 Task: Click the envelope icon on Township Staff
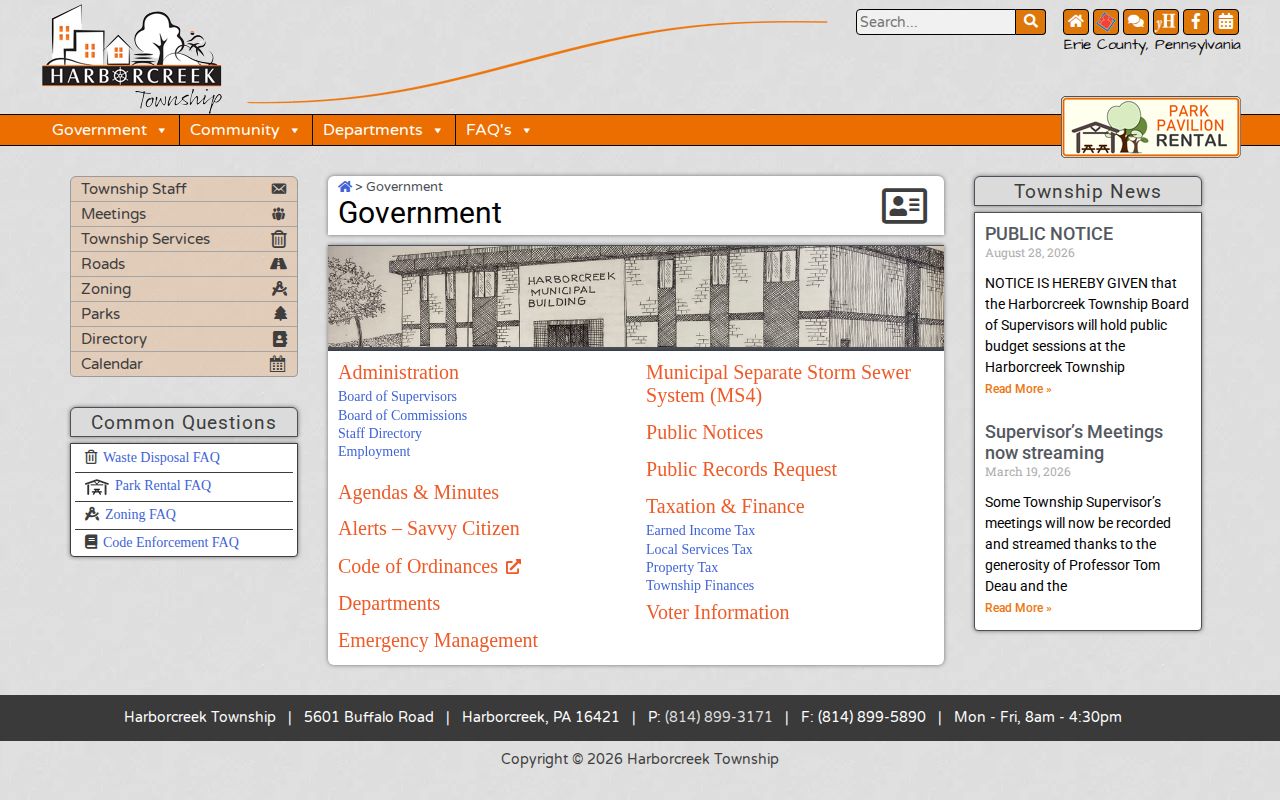(x=279, y=189)
